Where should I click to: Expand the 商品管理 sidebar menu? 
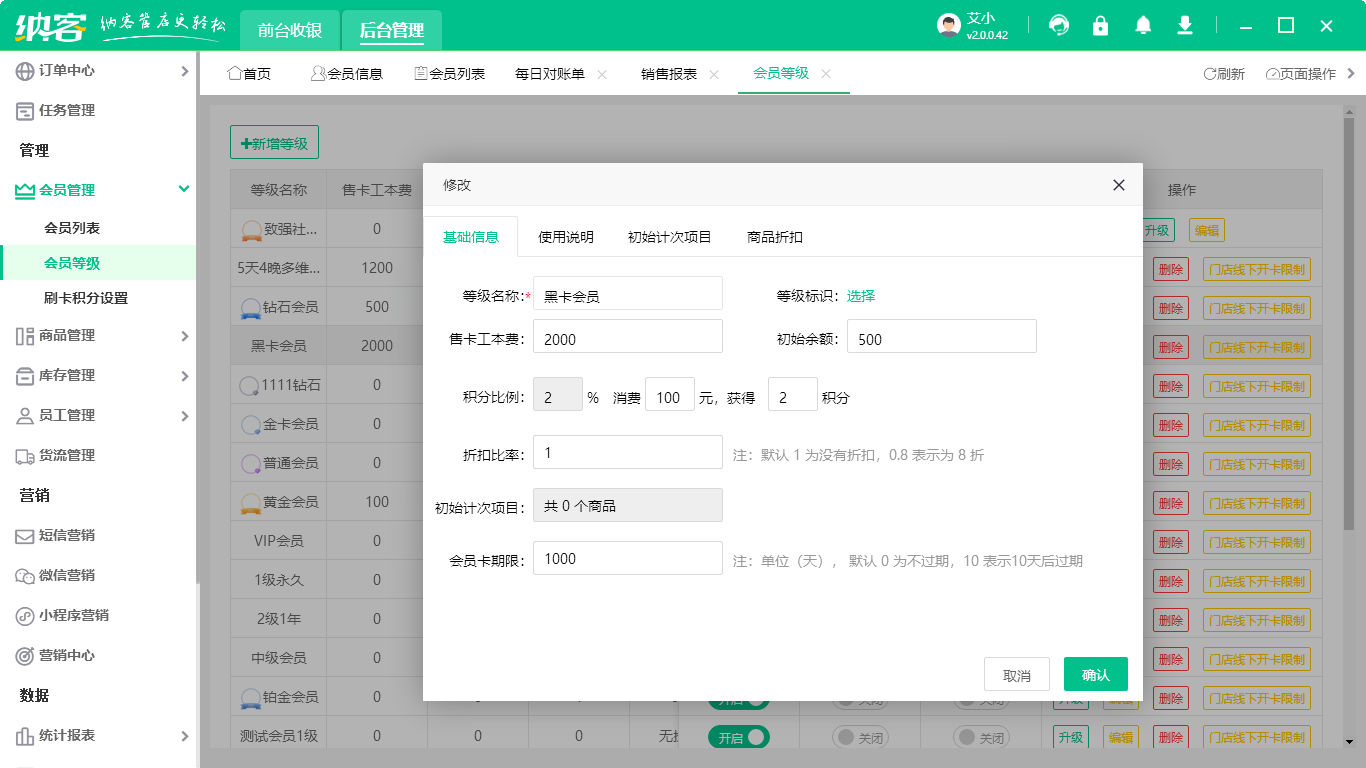[x=90, y=337]
